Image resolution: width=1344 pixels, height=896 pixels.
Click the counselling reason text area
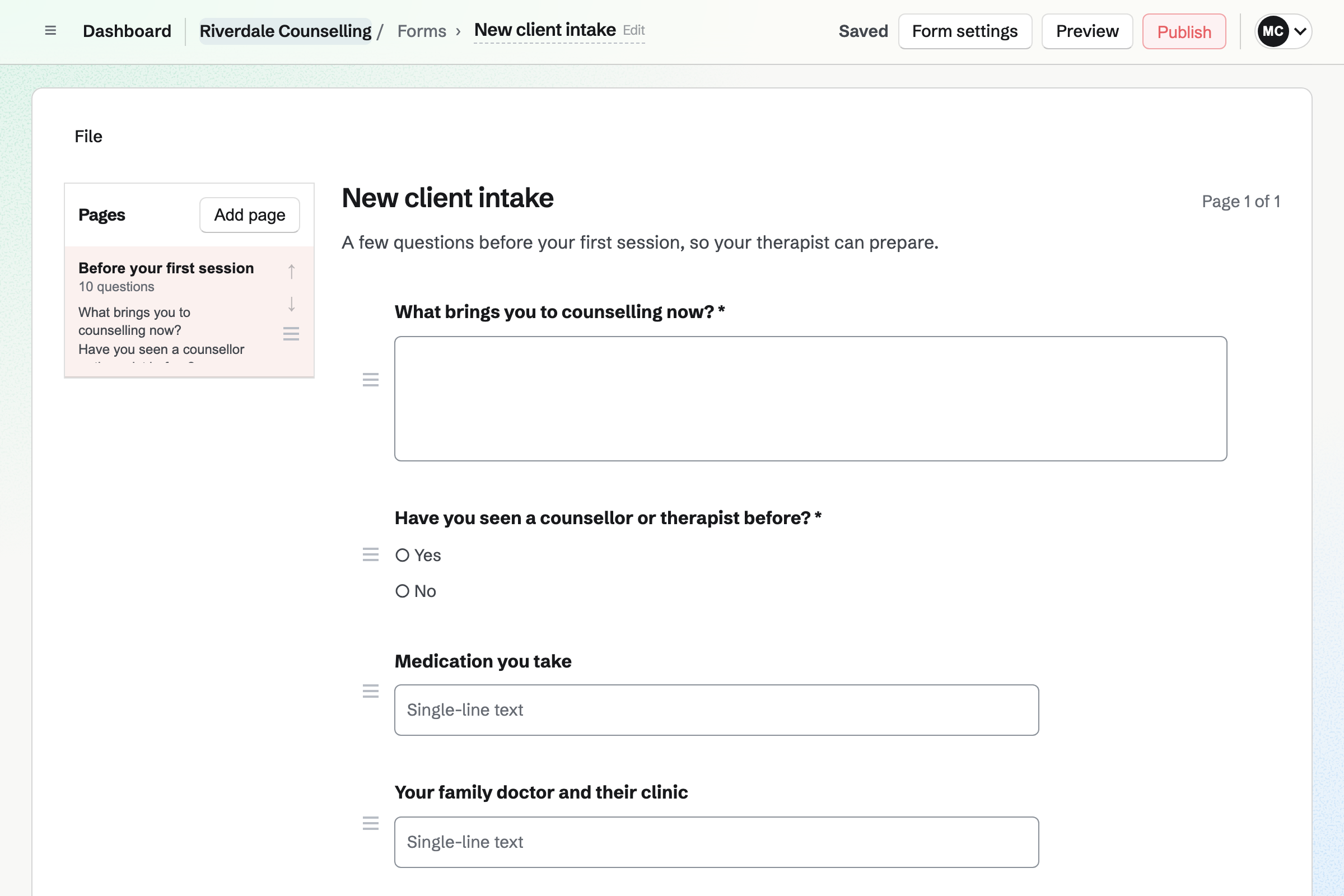[x=810, y=398]
